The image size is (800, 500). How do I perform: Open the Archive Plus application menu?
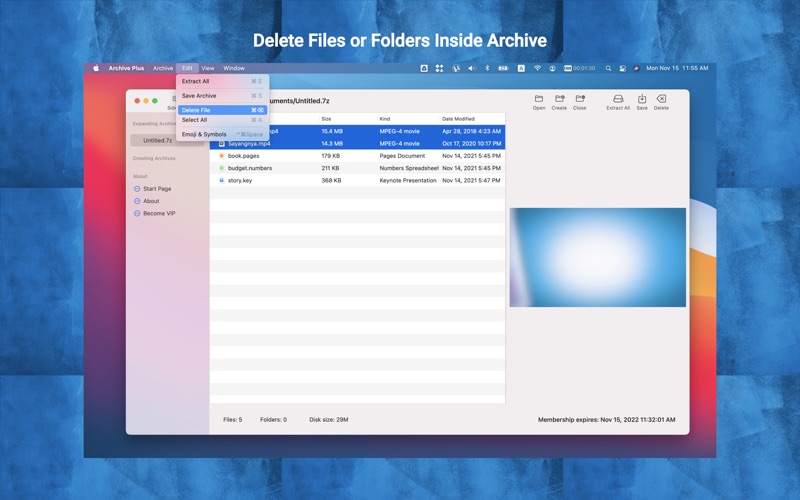(x=126, y=68)
